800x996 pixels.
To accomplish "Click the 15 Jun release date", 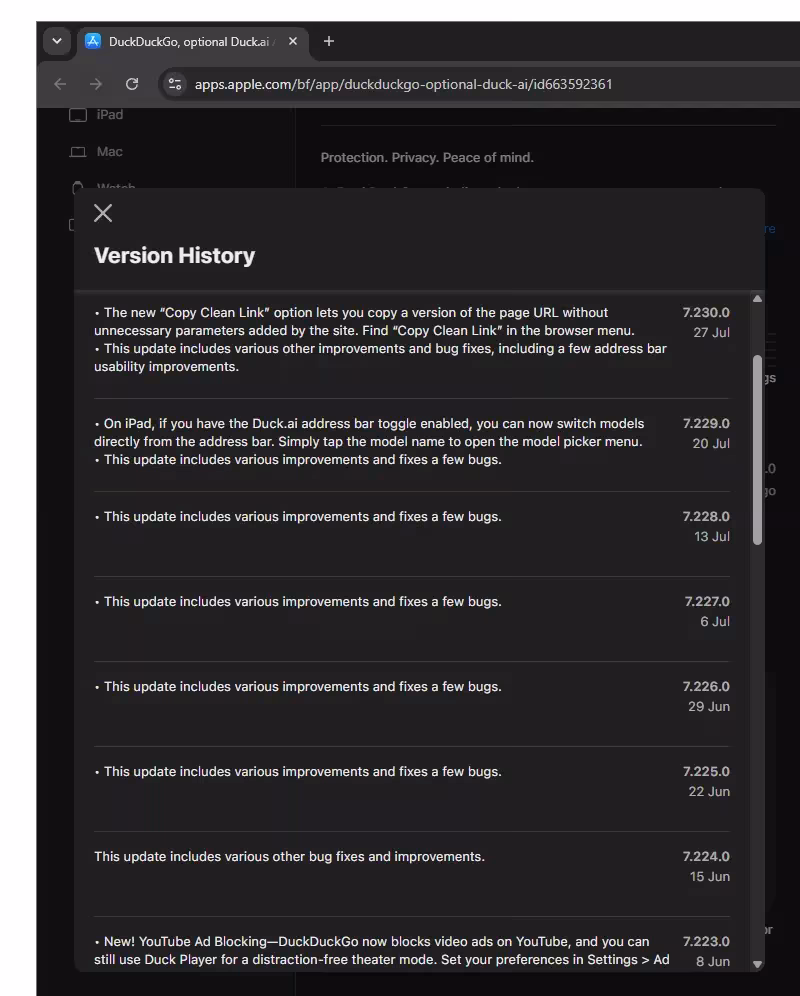I will (x=710, y=877).
